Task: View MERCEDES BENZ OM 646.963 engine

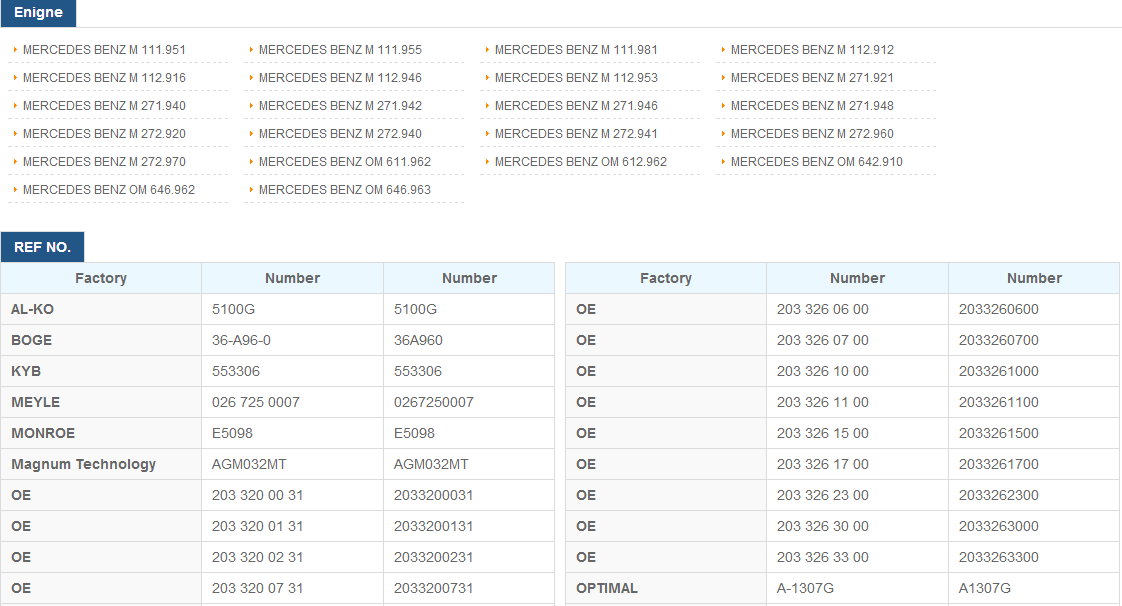Action: coord(345,190)
